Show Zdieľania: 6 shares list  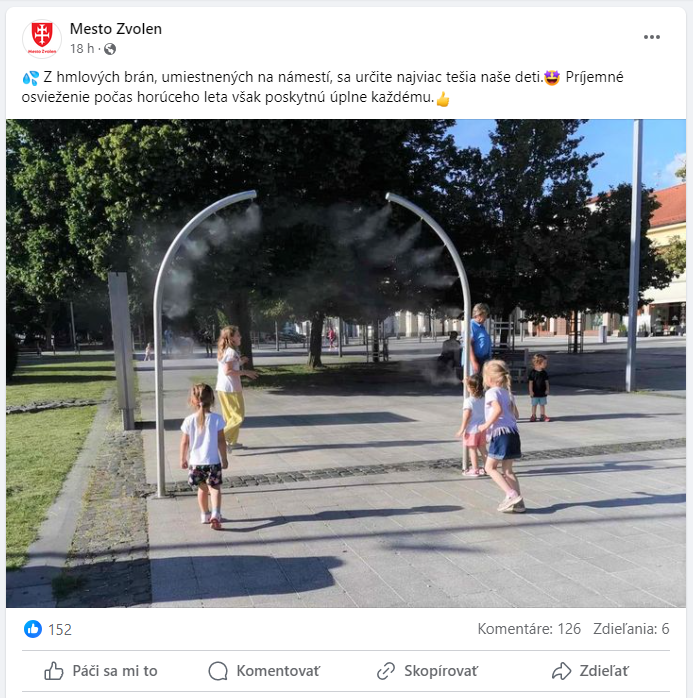tap(631, 629)
